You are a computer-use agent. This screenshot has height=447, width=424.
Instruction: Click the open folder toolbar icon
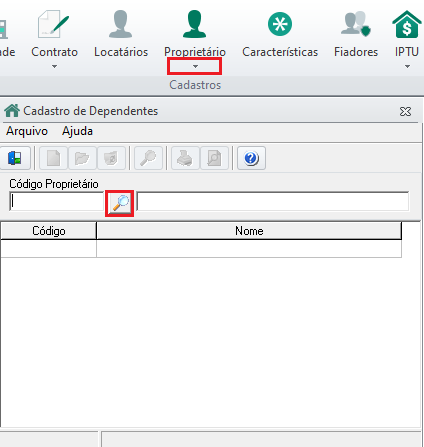[x=82, y=158]
